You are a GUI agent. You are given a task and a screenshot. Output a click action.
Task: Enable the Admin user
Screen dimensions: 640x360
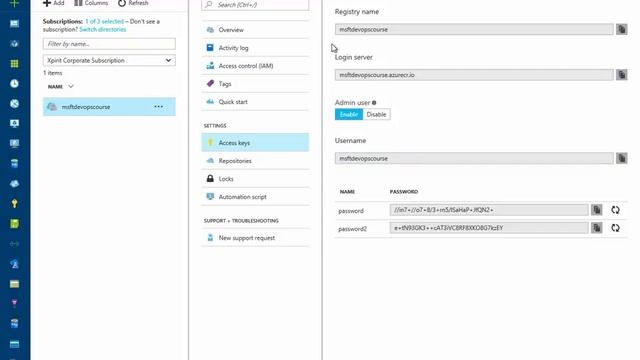[x=349, y=114]
